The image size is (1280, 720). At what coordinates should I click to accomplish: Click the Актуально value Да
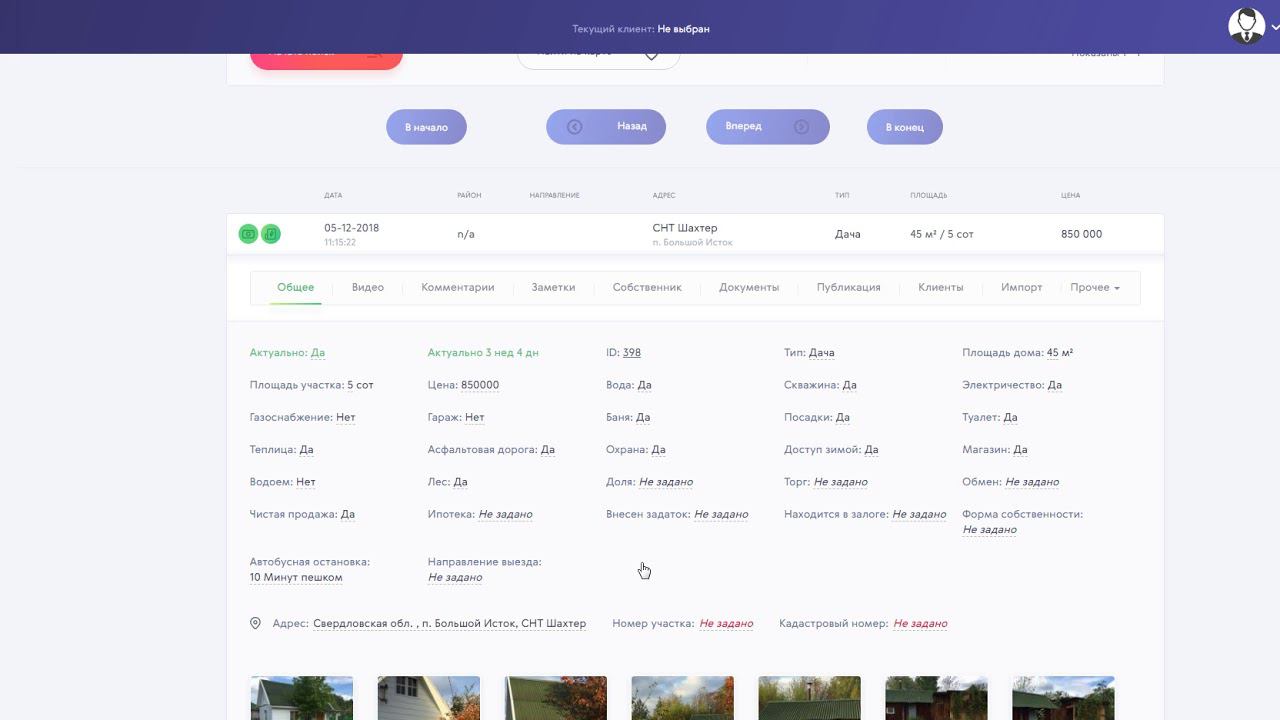click(x=318, y=353)
